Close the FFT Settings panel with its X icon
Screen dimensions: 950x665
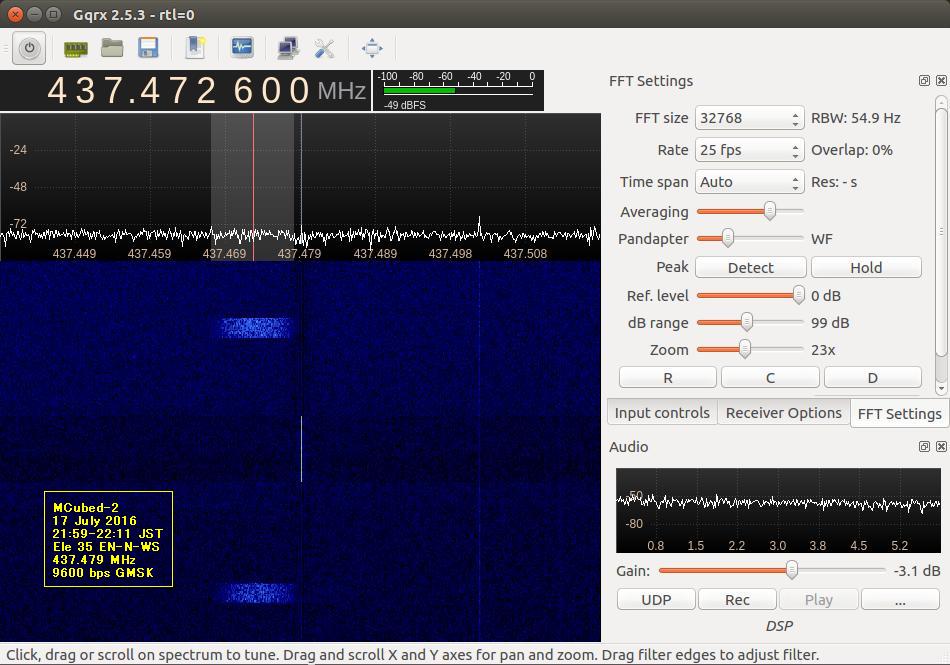tap(941, 81)
